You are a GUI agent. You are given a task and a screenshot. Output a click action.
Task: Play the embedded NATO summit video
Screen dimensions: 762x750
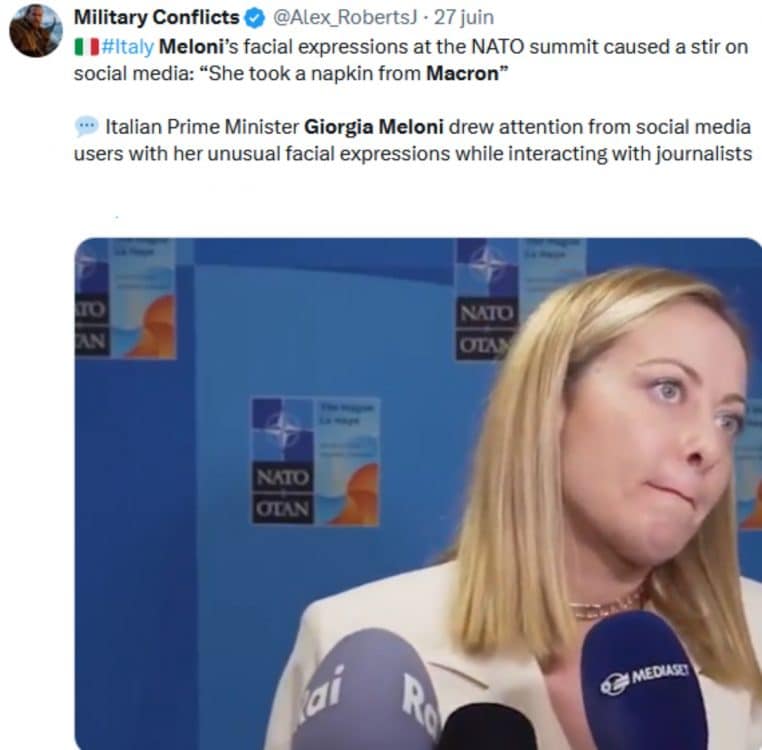point(418,493)
